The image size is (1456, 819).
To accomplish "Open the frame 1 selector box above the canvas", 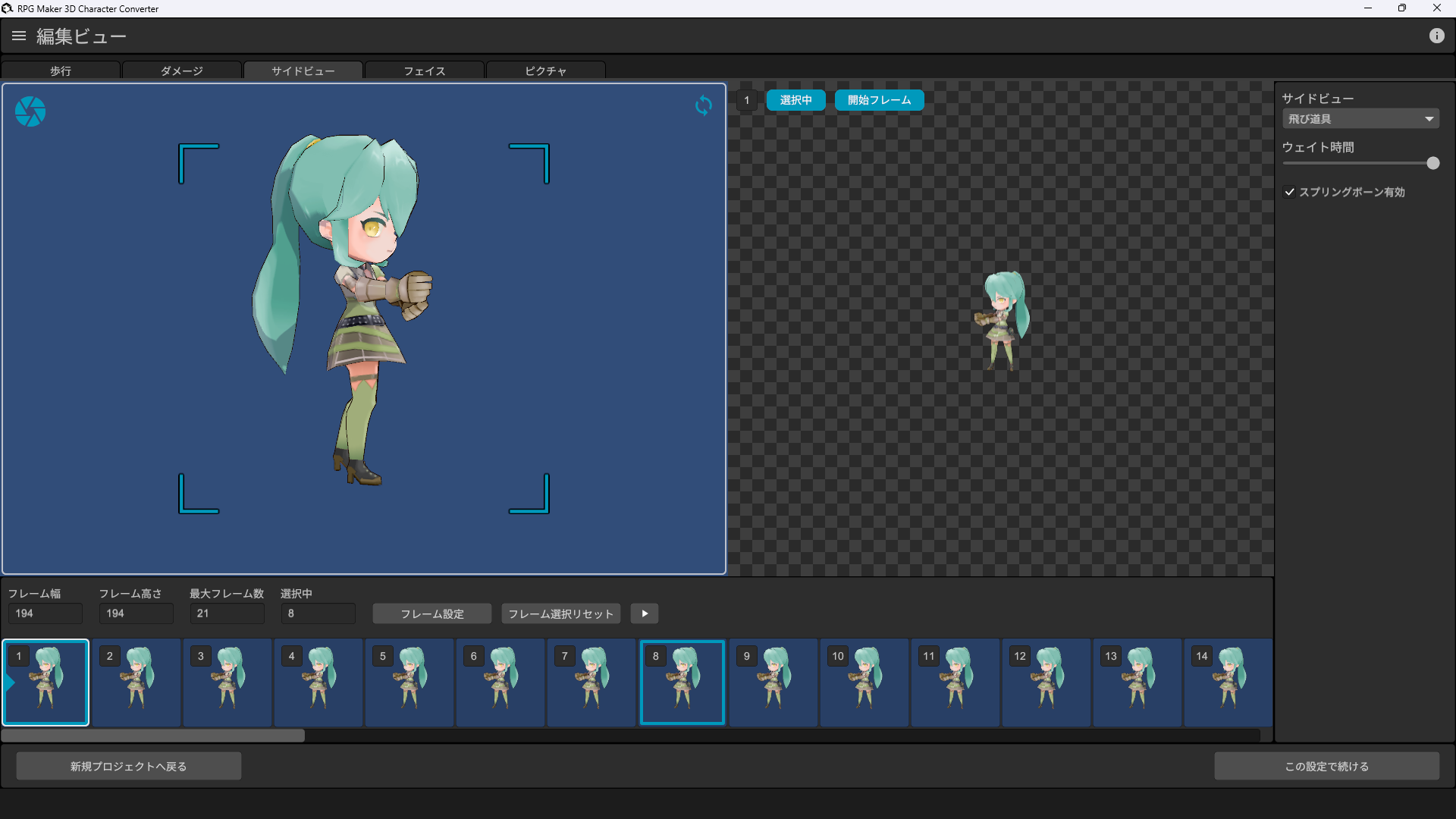I will [747, 99].
